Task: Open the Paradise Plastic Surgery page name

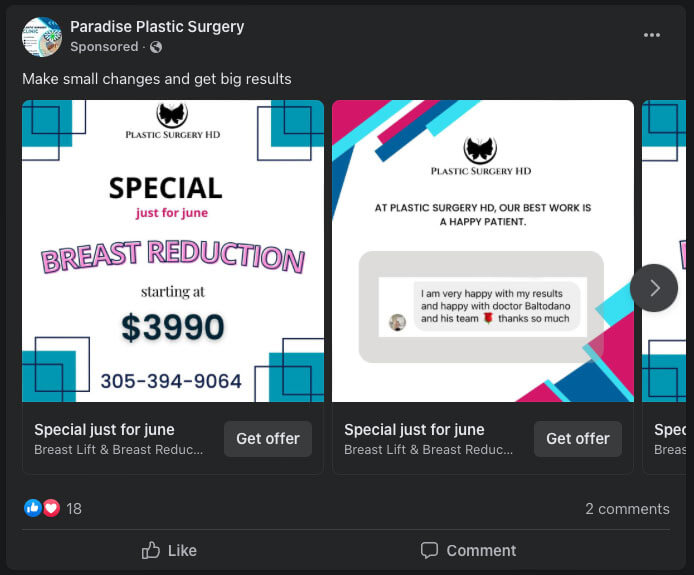Action: (x=157, y=27)
